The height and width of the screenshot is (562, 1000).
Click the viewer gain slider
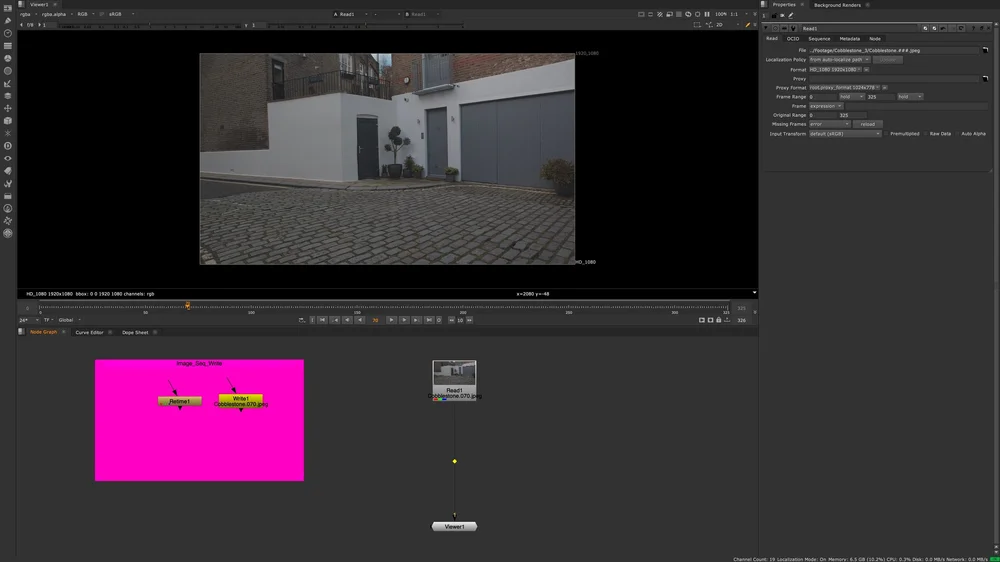(x=149, y=26)
